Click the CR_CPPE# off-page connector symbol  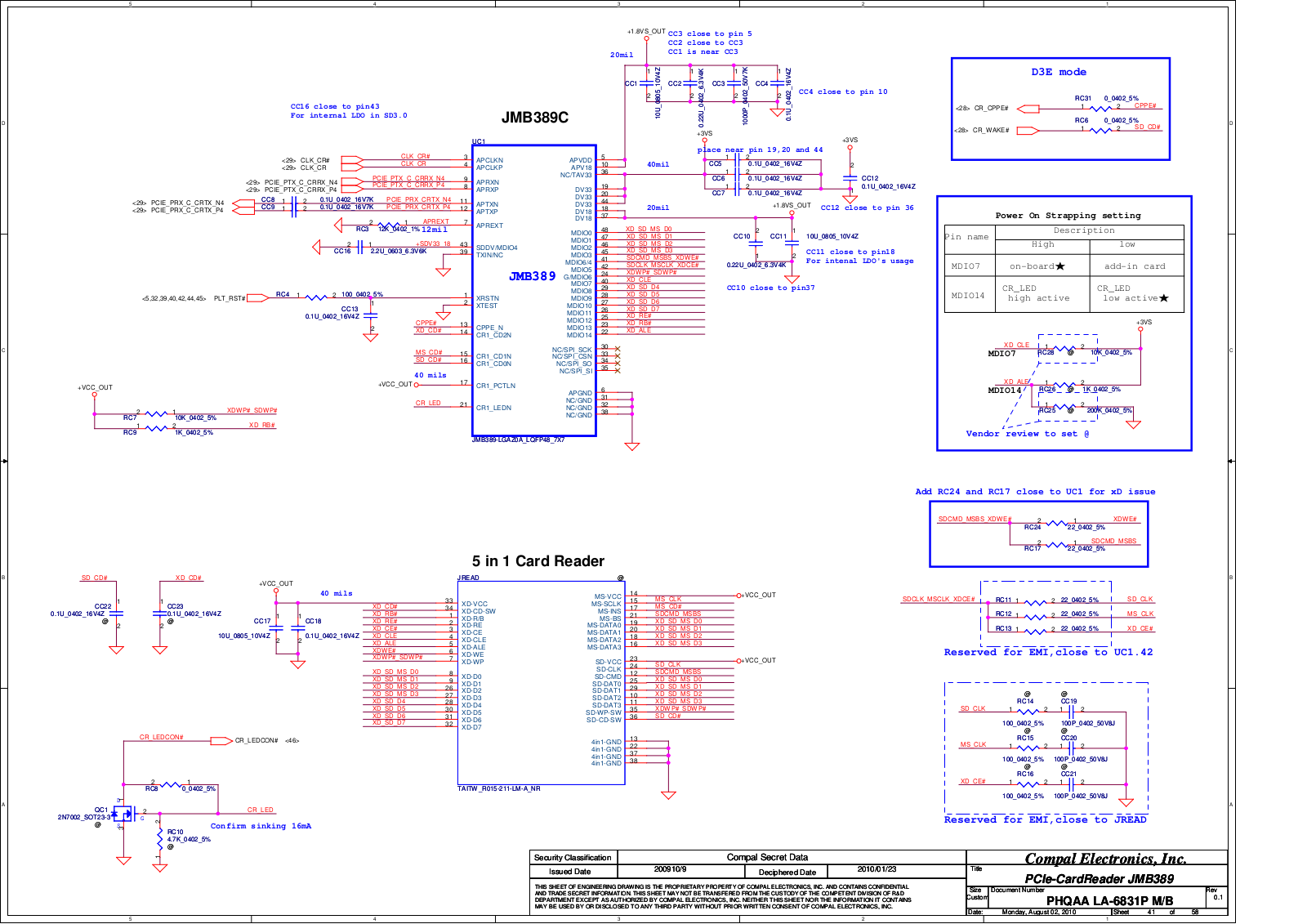pos(1028,109)
